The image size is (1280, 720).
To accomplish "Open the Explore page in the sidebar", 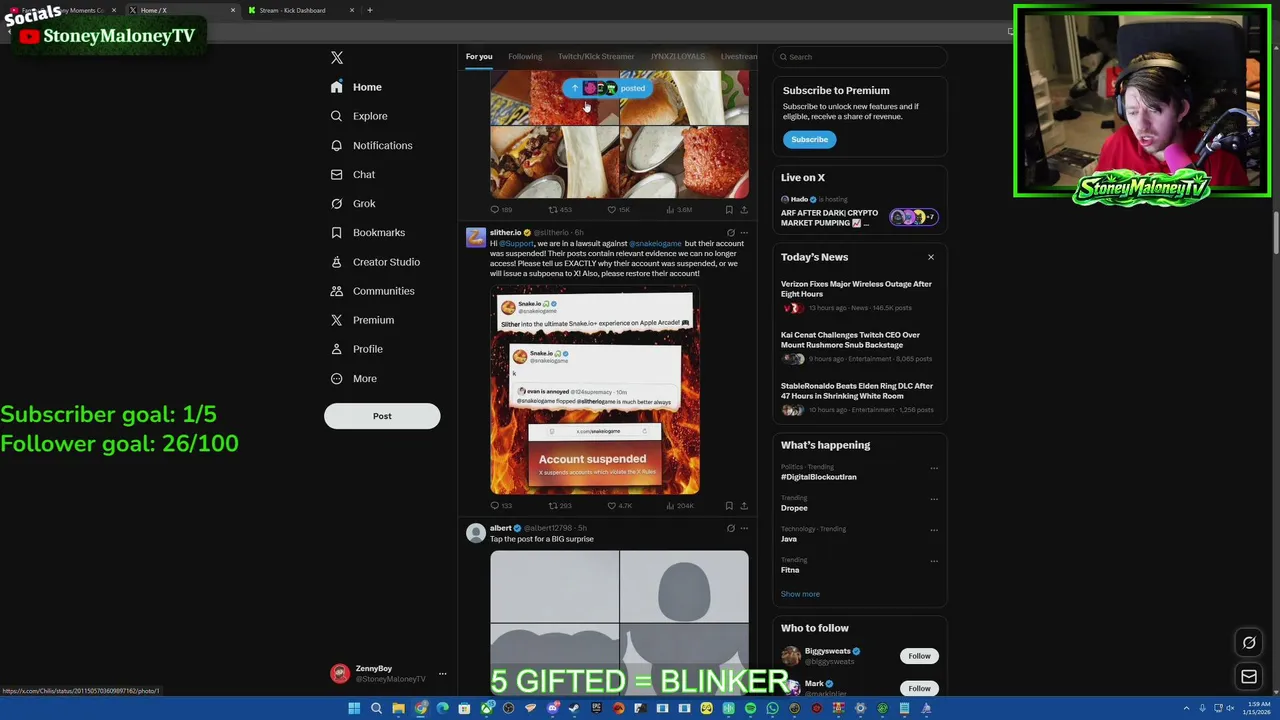I will 359,116.
